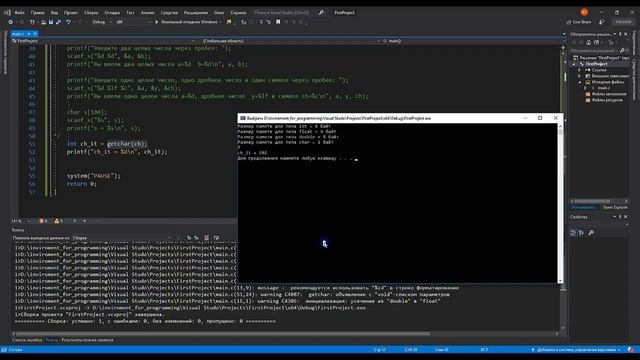
Task: Open the editor zoom percentage dropdown
Action: pyautogui.click(x=20, y=221)
